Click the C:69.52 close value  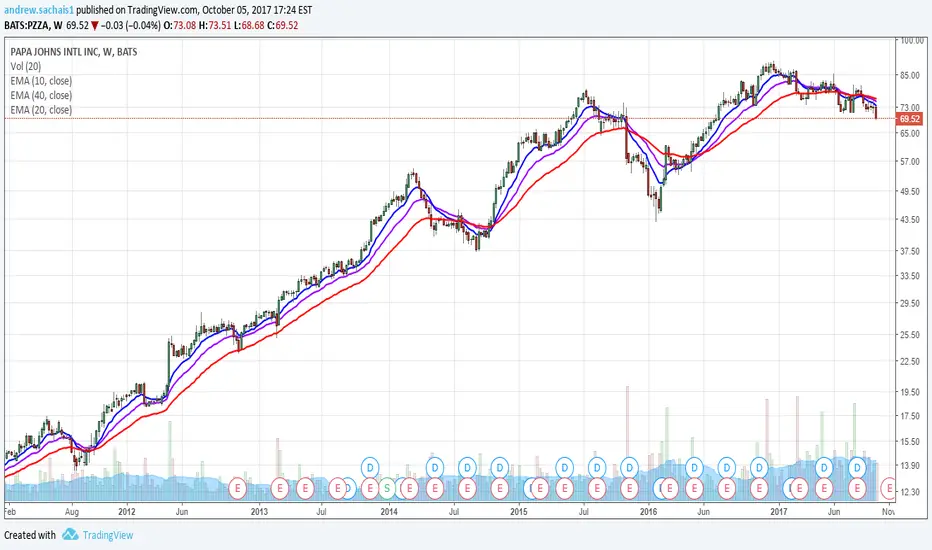pos(282,26)
